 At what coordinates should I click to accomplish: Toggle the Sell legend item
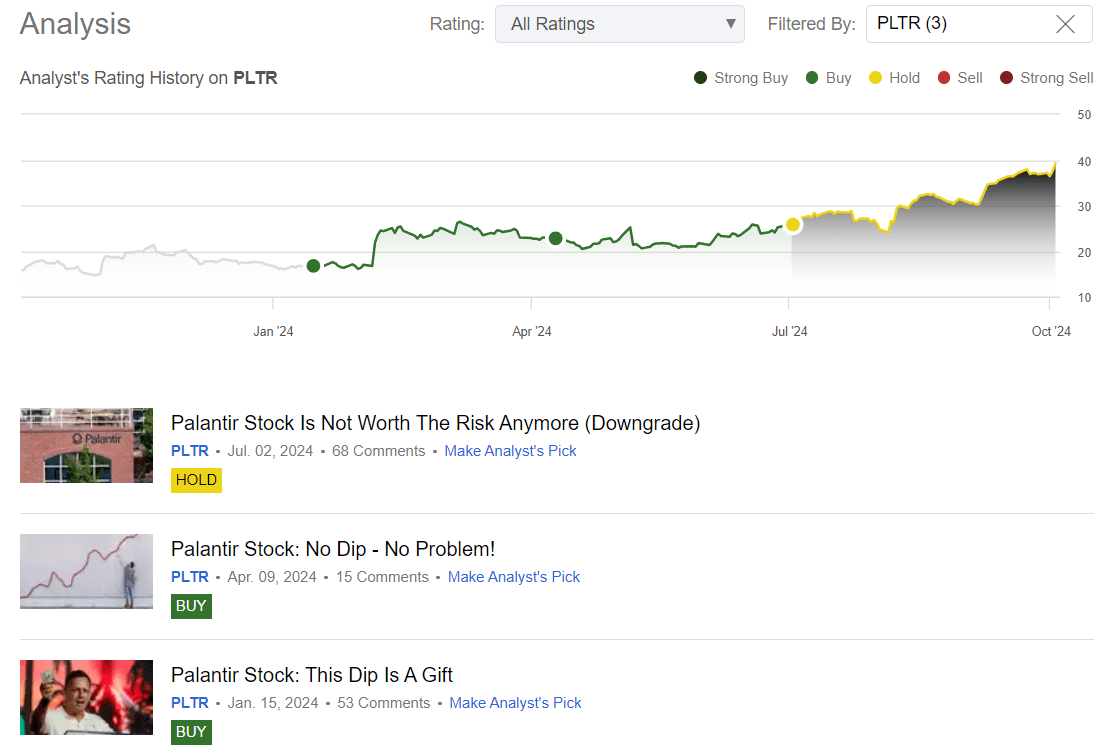tap(960, 78)
